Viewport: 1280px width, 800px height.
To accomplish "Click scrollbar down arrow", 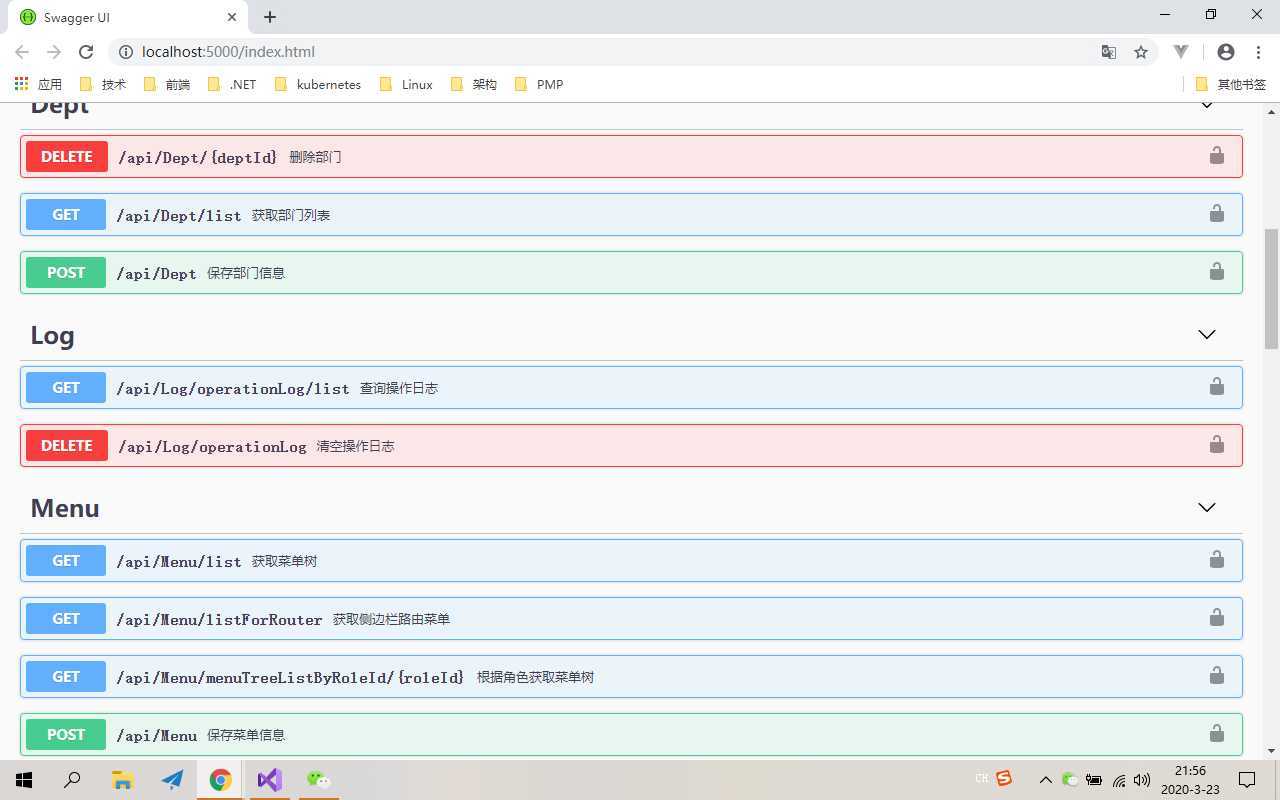I will 1272,750.
